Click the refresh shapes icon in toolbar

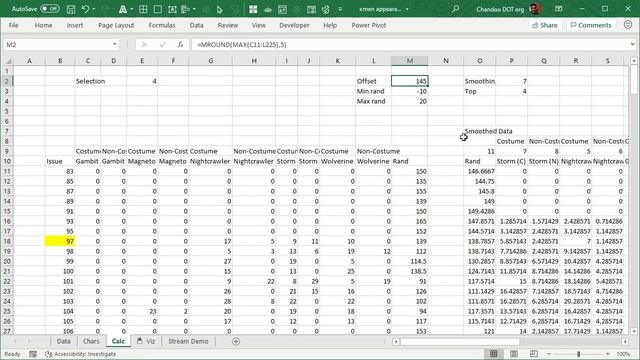point(326,9)
